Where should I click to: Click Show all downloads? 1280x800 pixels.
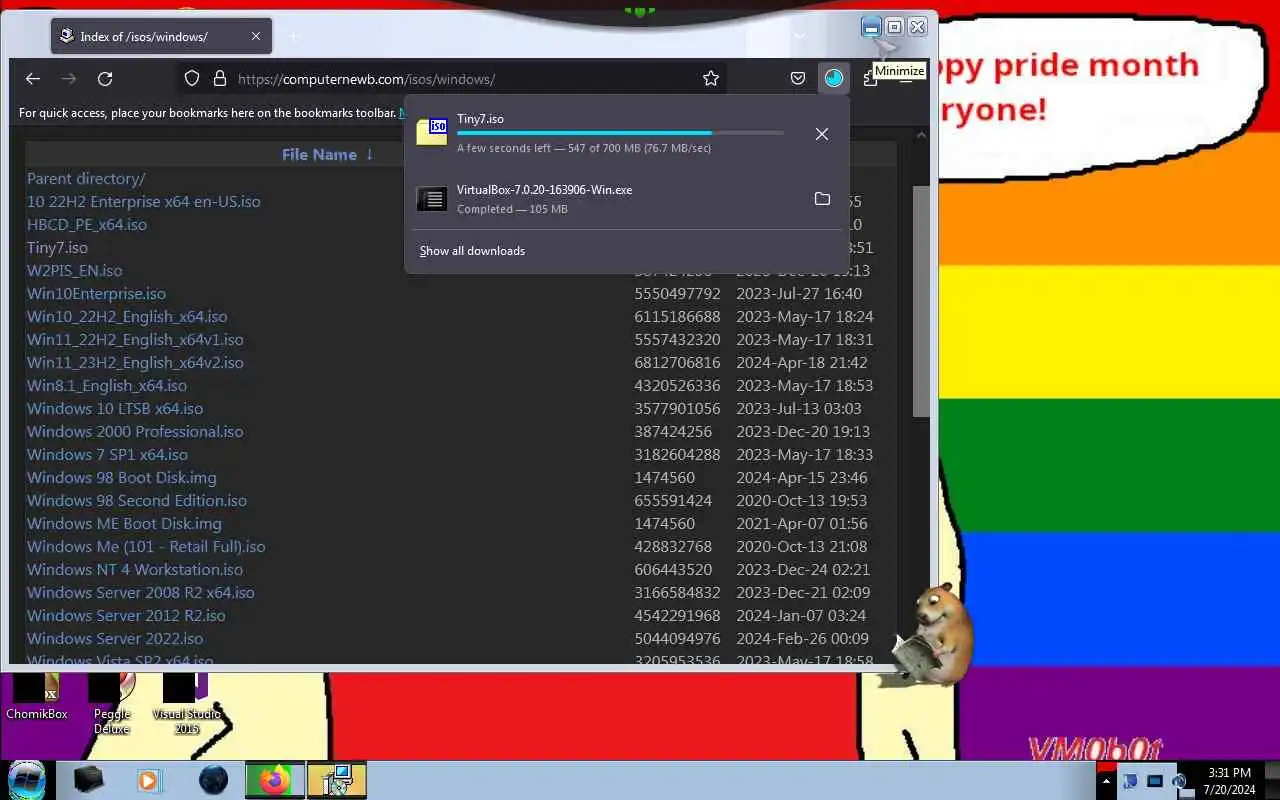pos(472,251)
